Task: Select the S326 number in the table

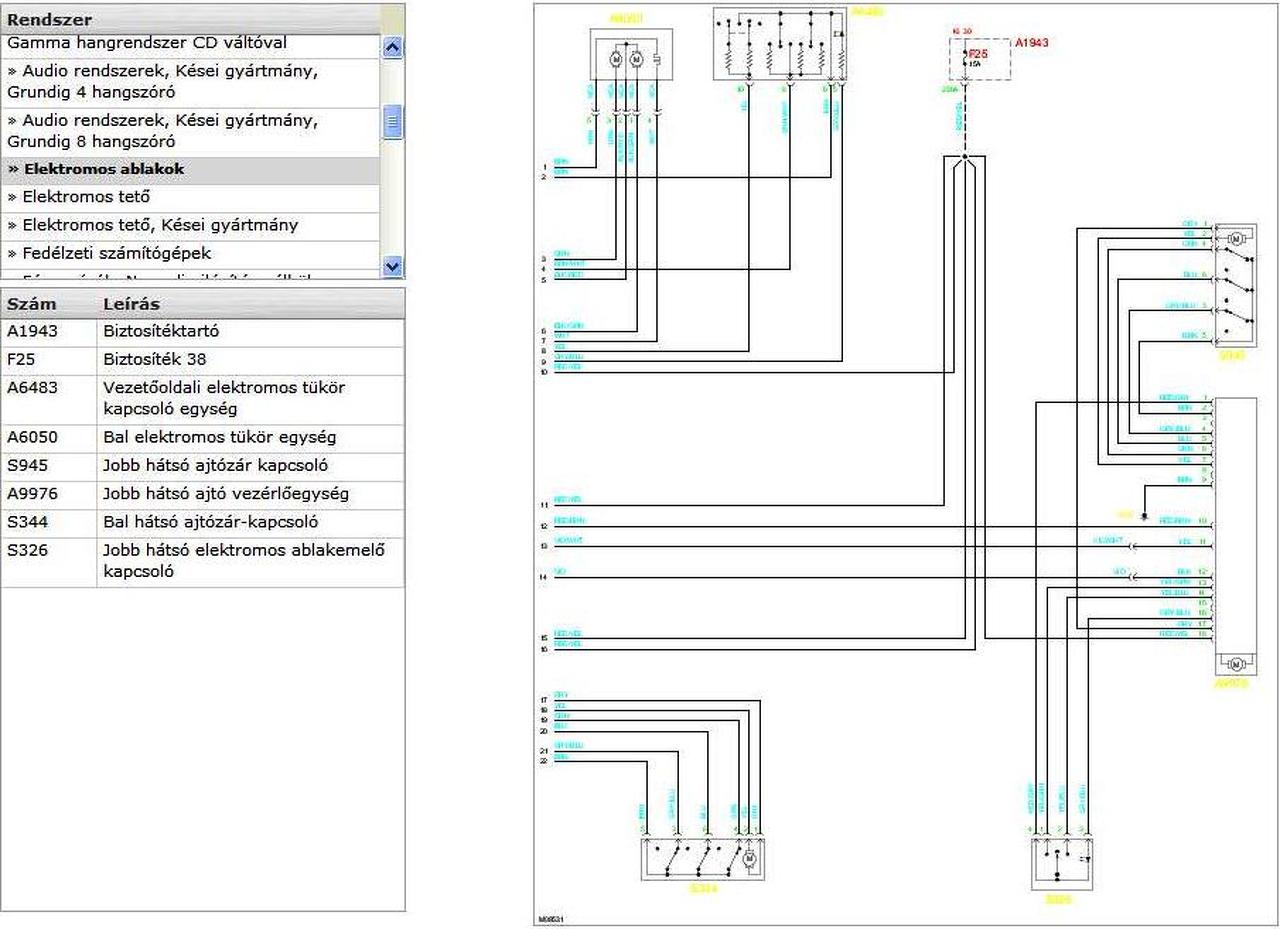Action: tap(49, 560)
